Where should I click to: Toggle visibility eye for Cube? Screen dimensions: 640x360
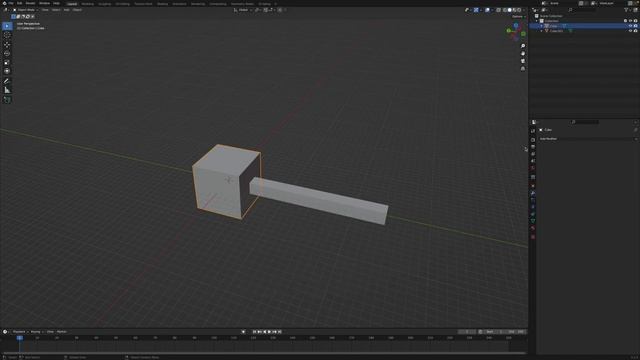coord(630,26)
